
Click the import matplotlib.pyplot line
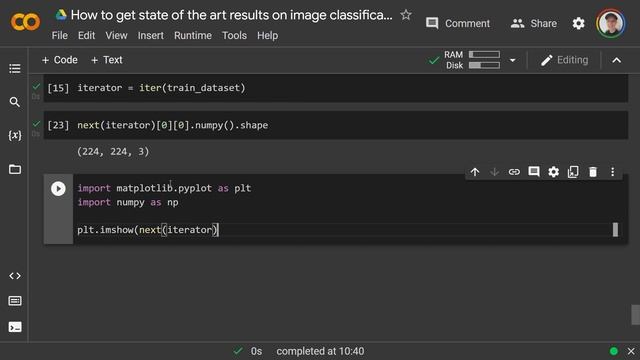164,188
